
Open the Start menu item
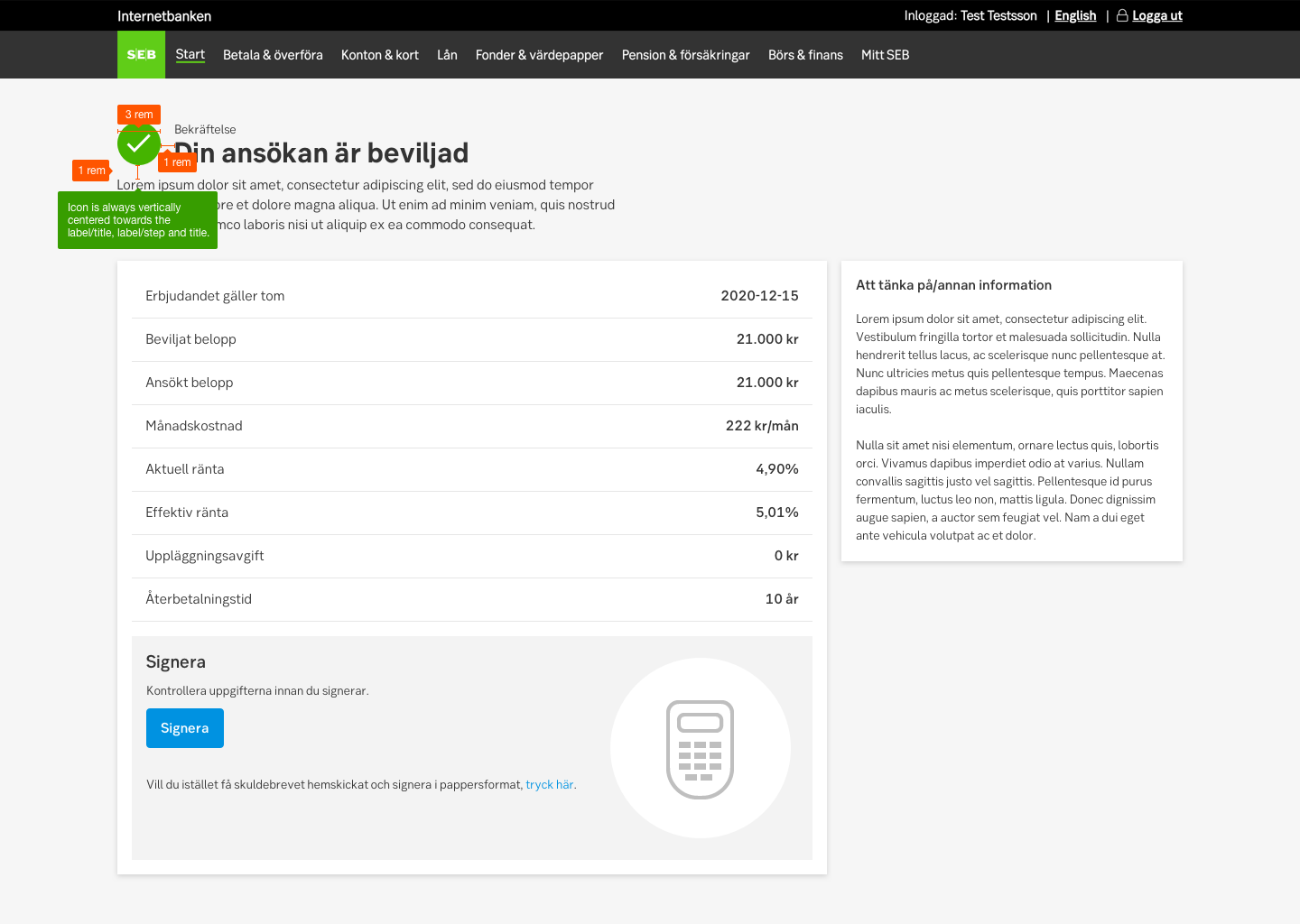[190, 54]
